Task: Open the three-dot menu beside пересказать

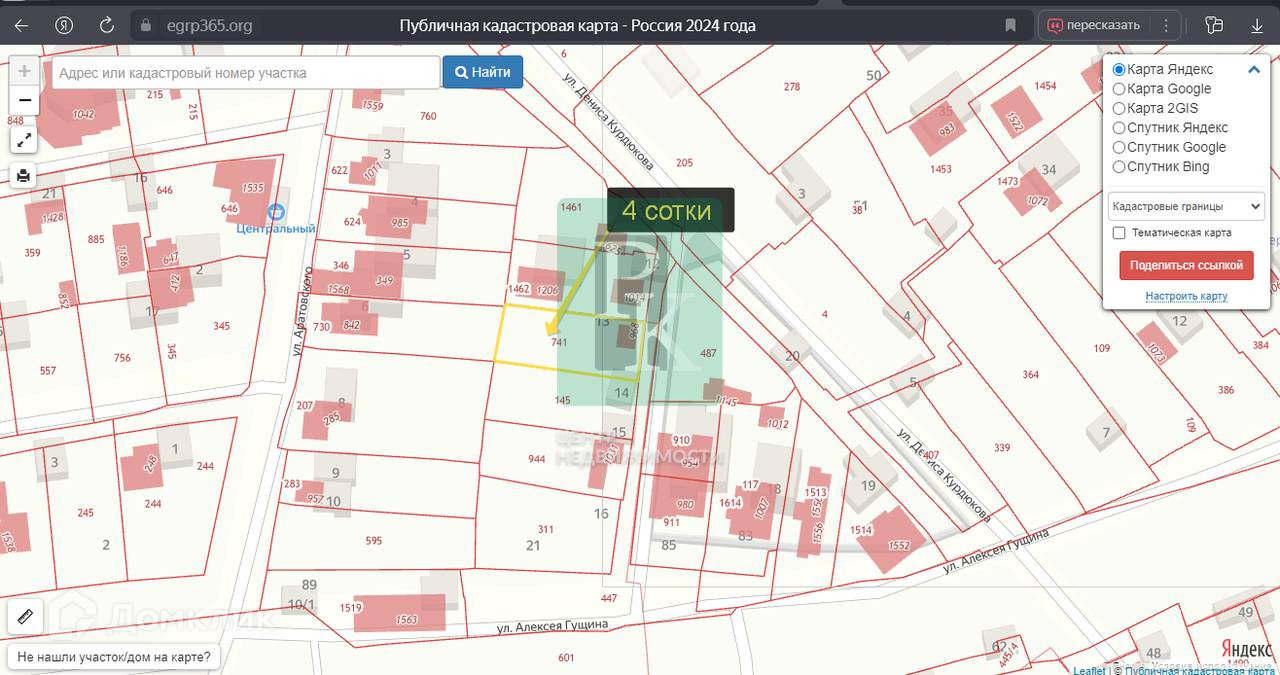Action: 1165,25
